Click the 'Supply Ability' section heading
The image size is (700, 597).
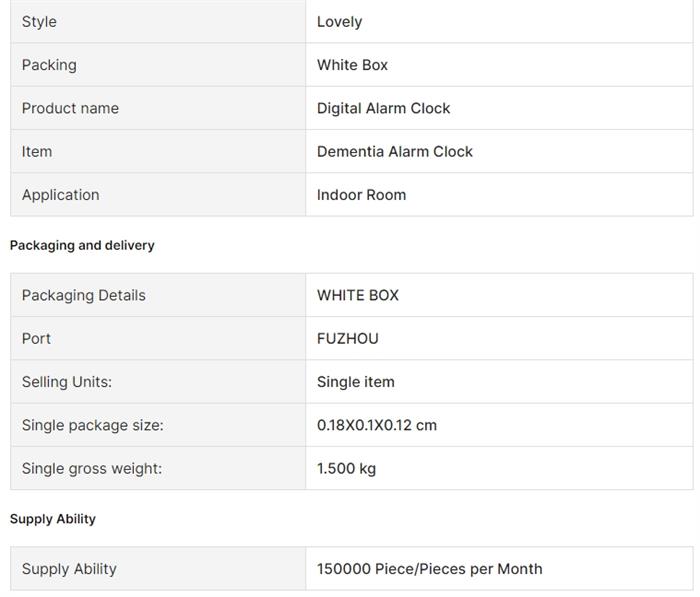coord(52,519)
